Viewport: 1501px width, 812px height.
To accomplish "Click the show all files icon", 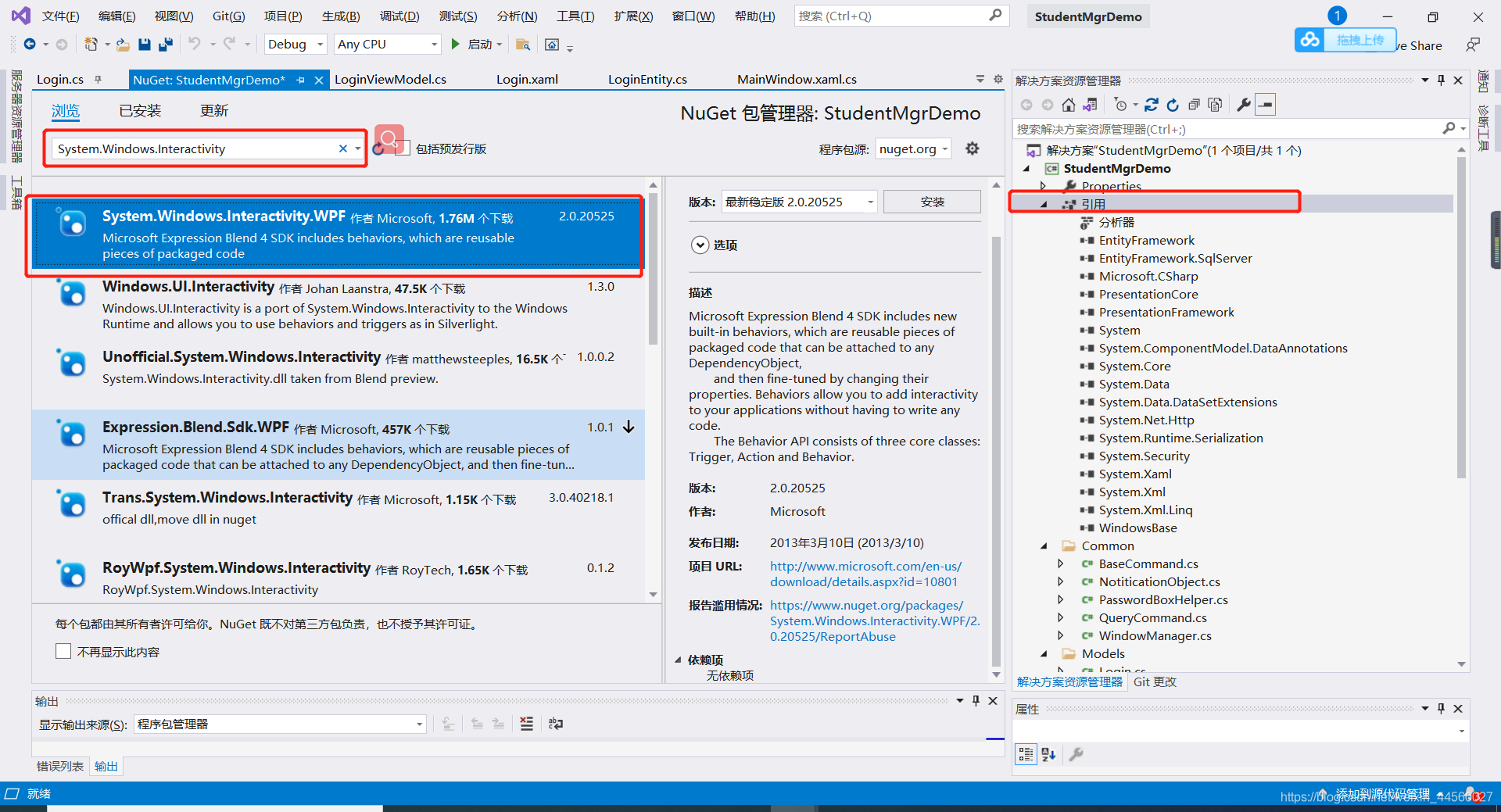I will (x=1215, y=105).
